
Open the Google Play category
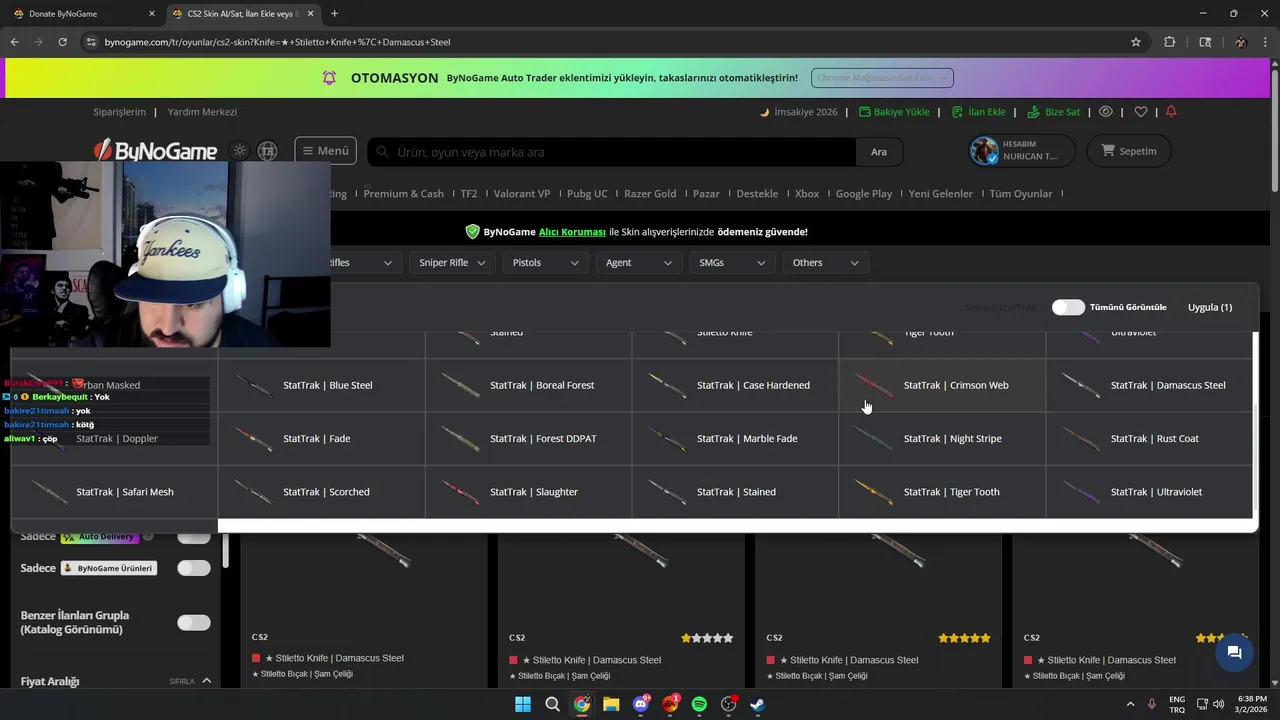[863, 193]
